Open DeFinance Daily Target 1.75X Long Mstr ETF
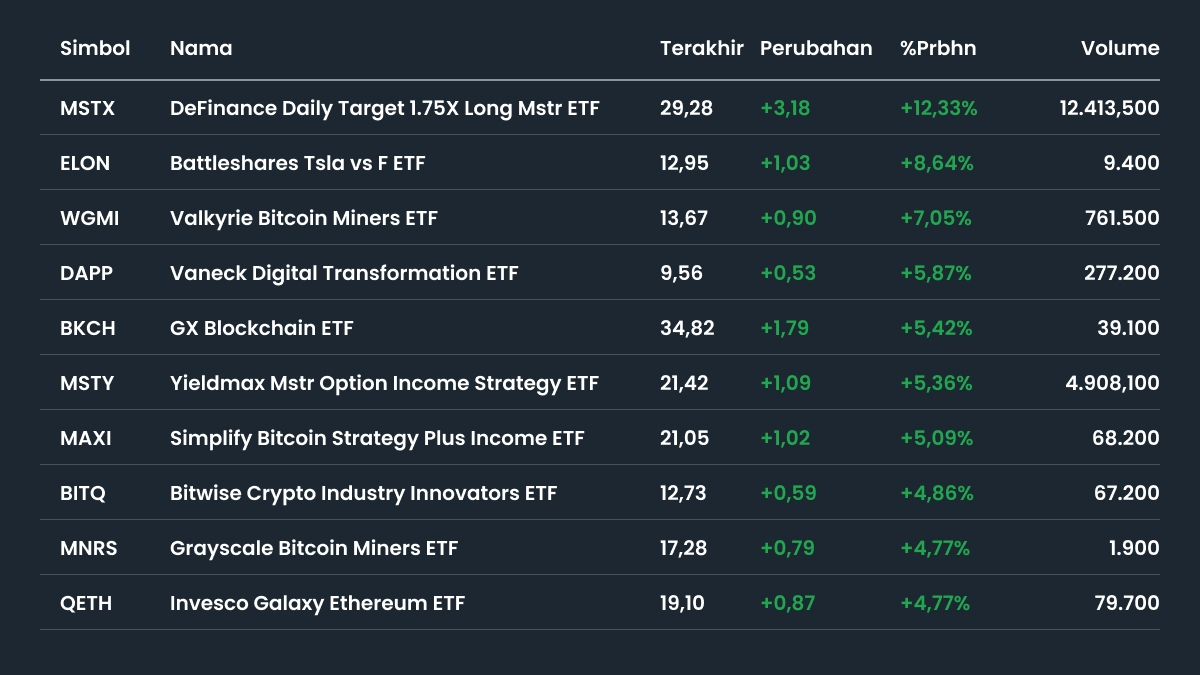 [385, 108]
